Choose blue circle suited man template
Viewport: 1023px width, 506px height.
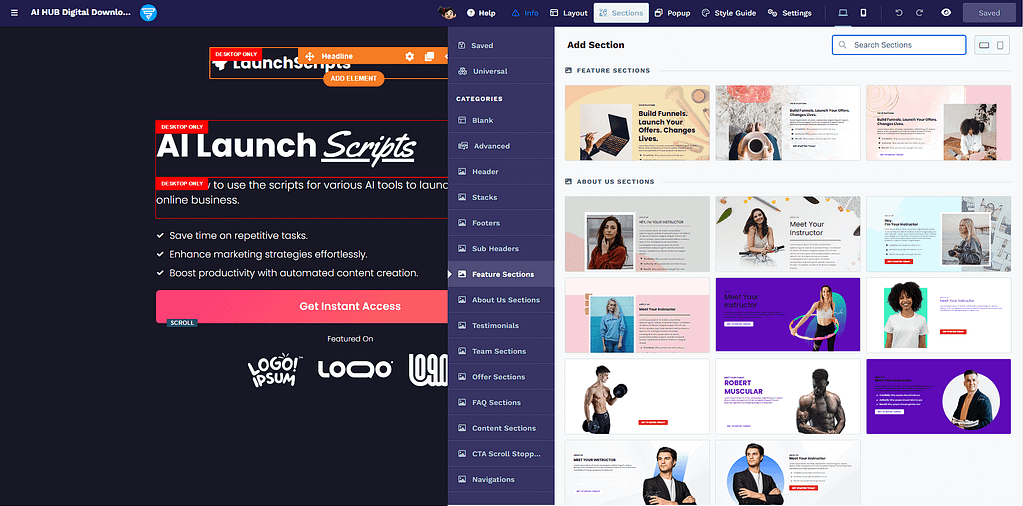(787, 473)
